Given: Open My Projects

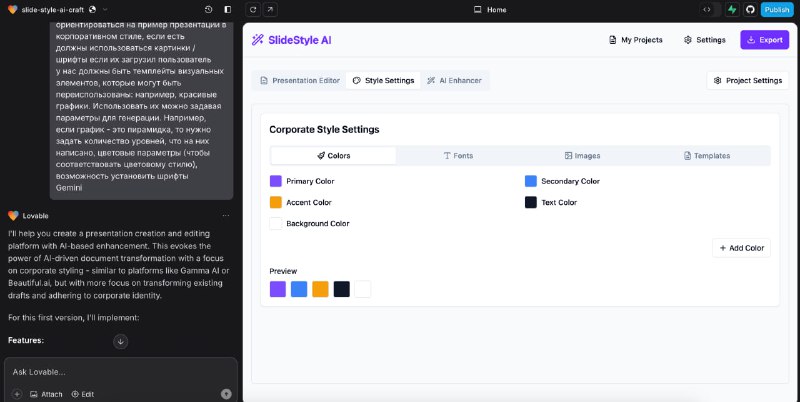Looking at the screenshot, I should [x=636, y=40].
